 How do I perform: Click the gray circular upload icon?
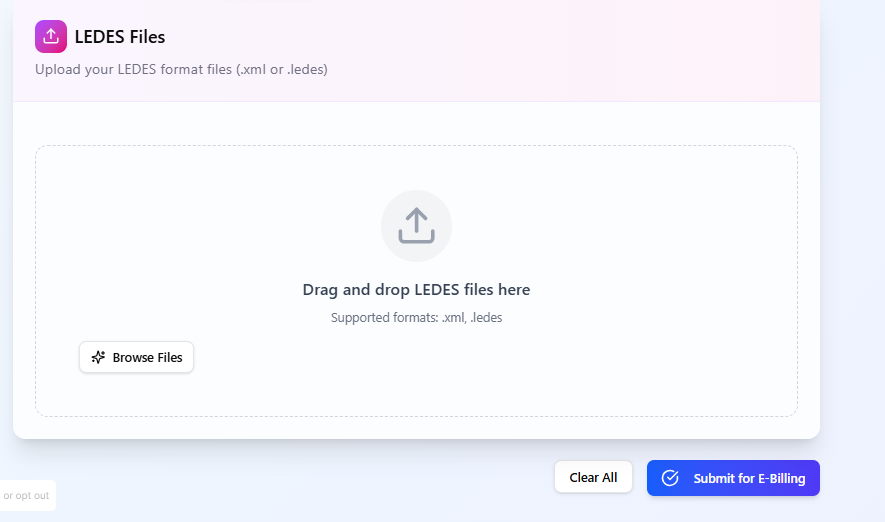click(417, 226)
